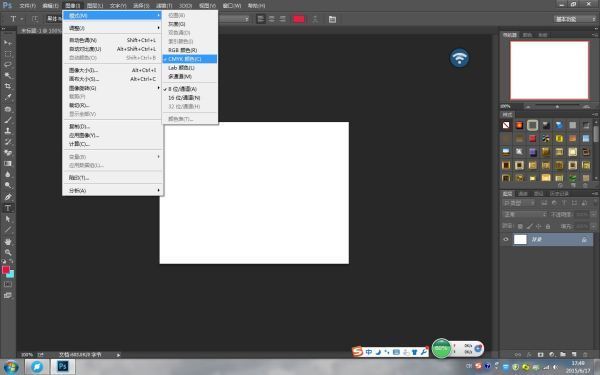Choose 画布大小 from Image menu
Viewport: 600px width, 375px height.
[112, 79]
